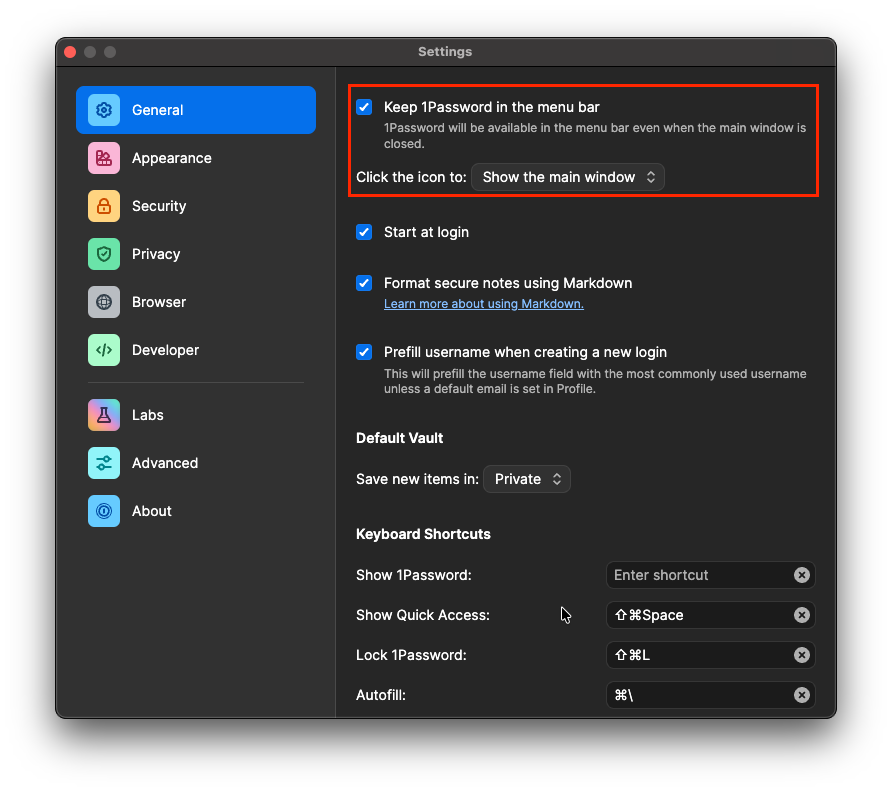Clear the Show Quick Access shortcut
892x792 pixels.
click(x=801, y=615)
